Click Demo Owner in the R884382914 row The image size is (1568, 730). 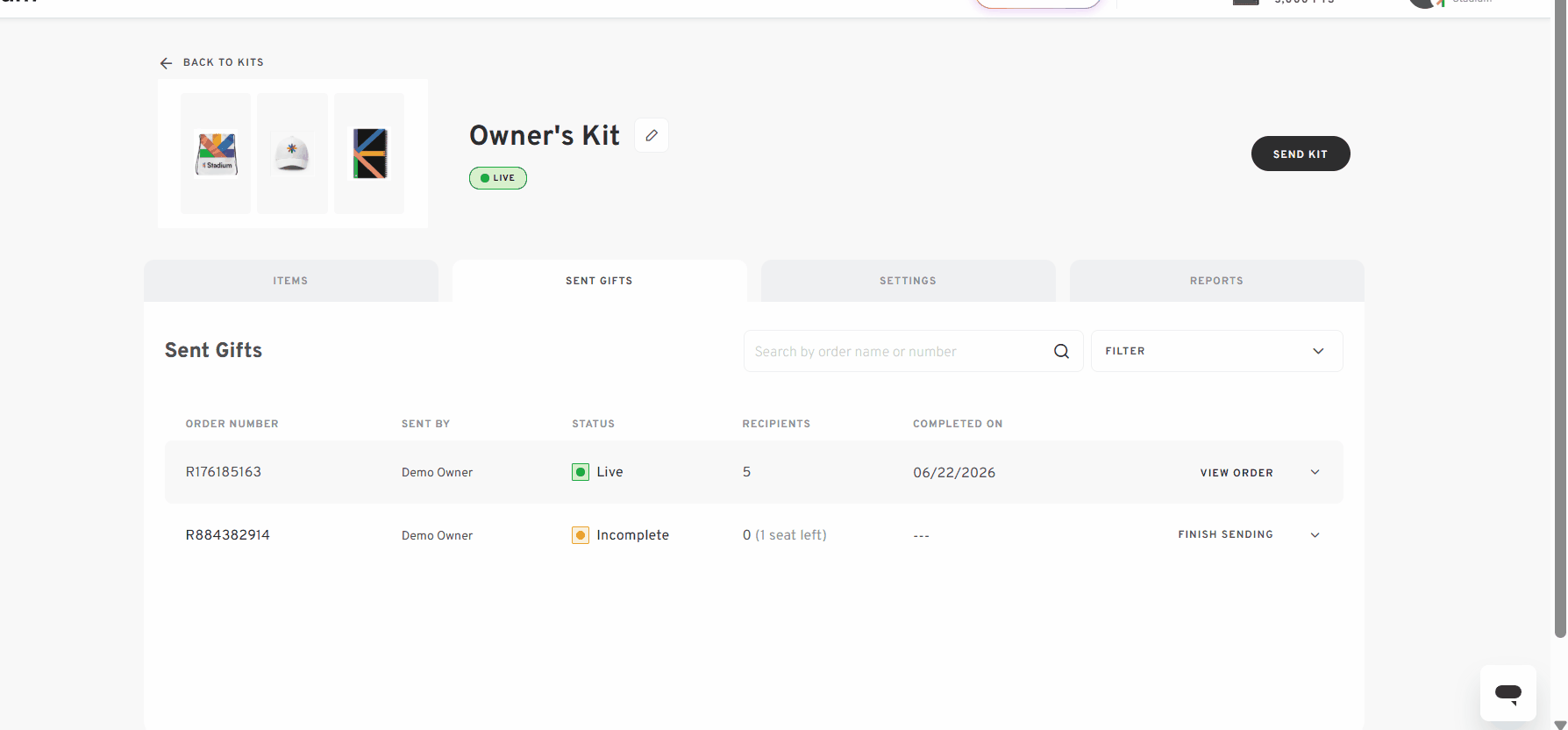(438, 536)
